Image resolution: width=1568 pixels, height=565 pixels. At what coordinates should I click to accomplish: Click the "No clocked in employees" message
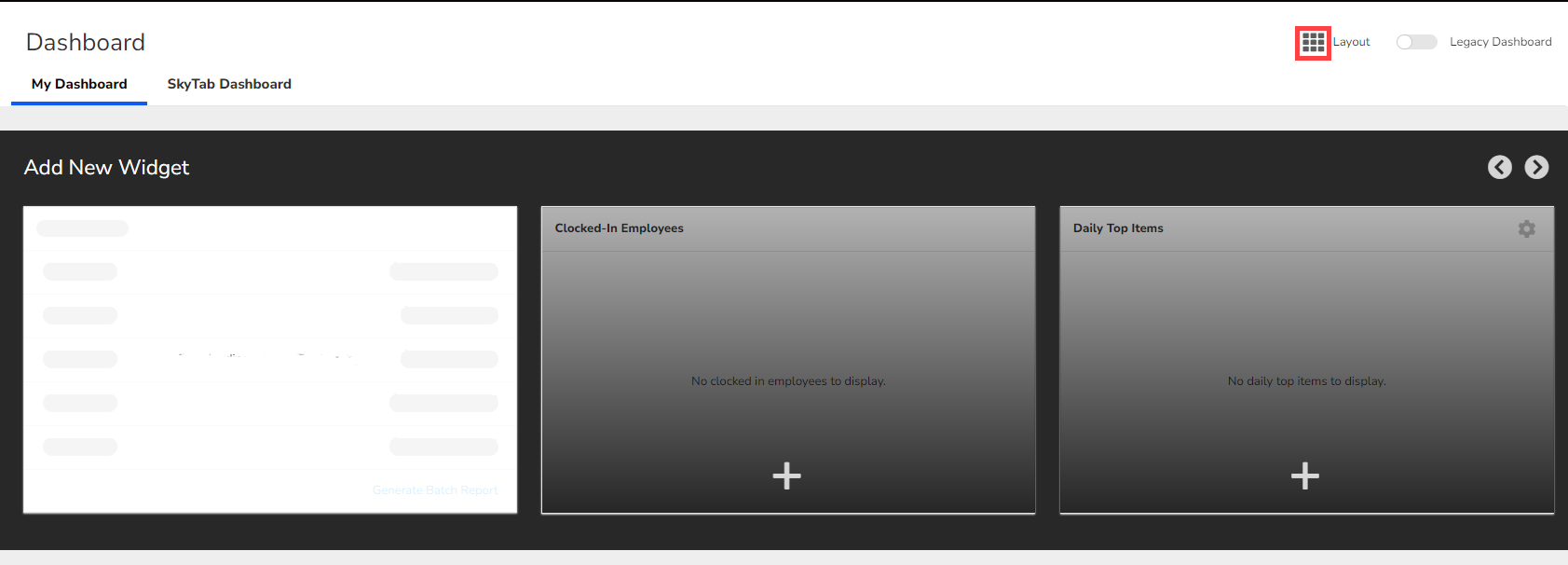pos(788,381)
